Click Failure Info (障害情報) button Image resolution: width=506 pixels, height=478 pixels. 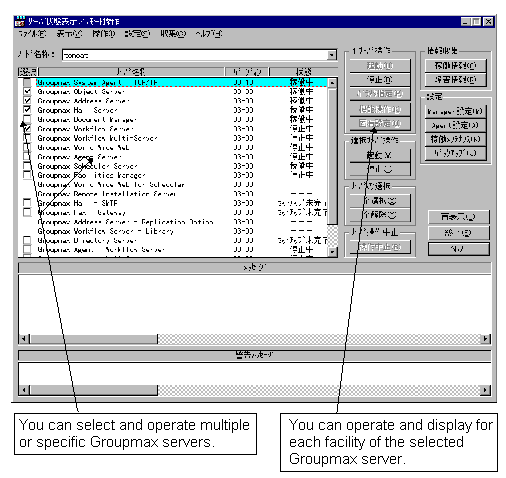455,79
